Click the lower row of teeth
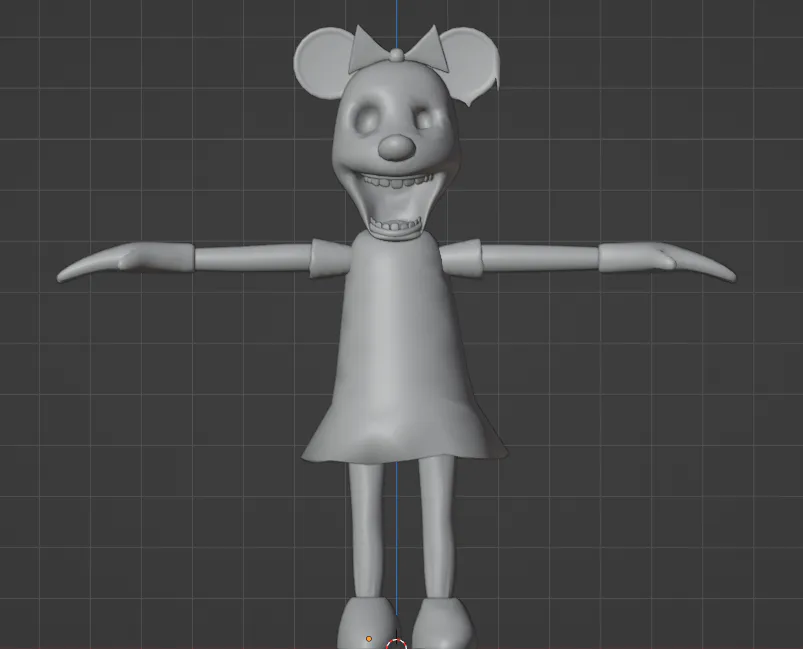 coord(396,225)
